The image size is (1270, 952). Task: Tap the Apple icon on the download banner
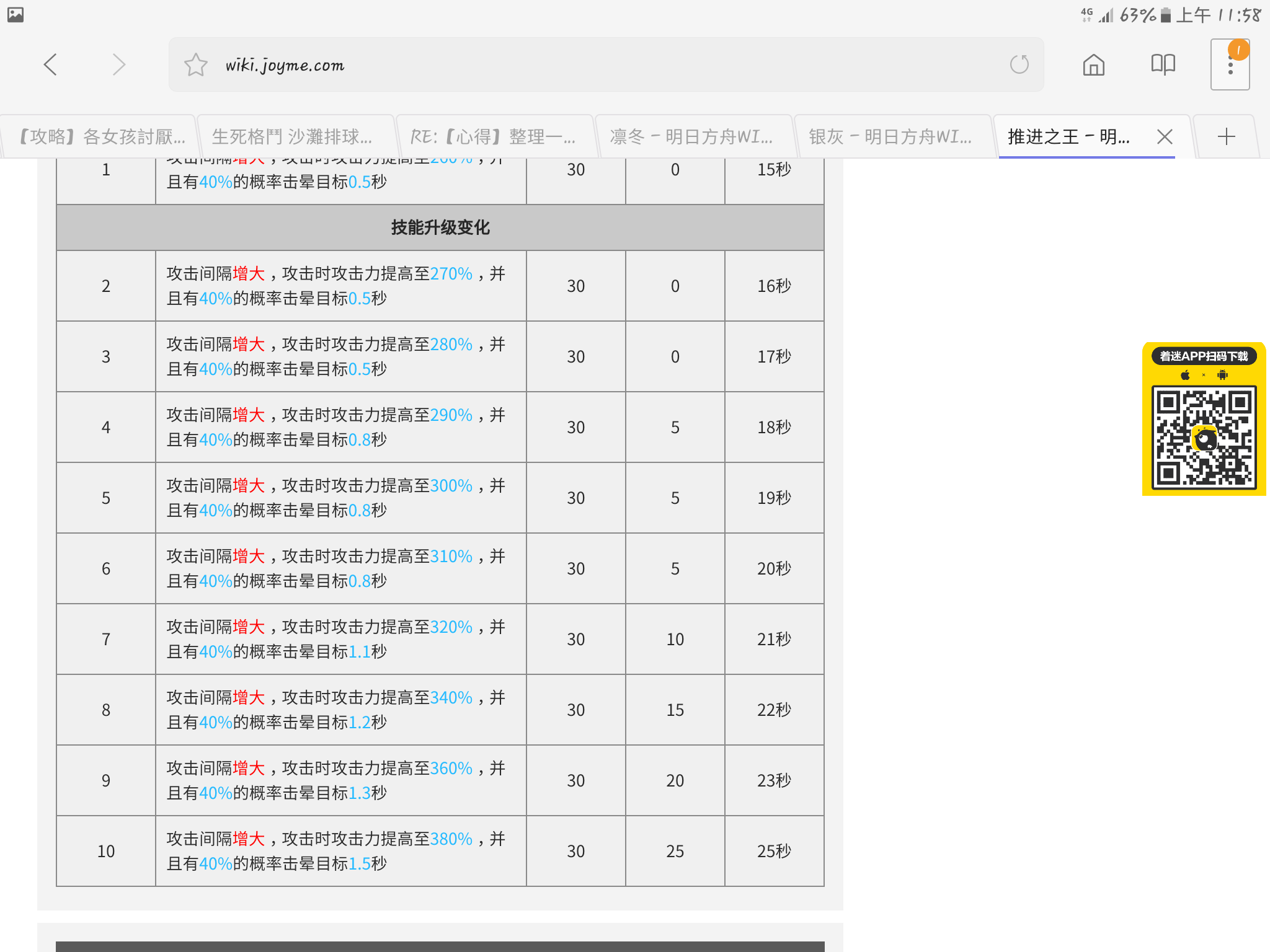point(1185,375)
